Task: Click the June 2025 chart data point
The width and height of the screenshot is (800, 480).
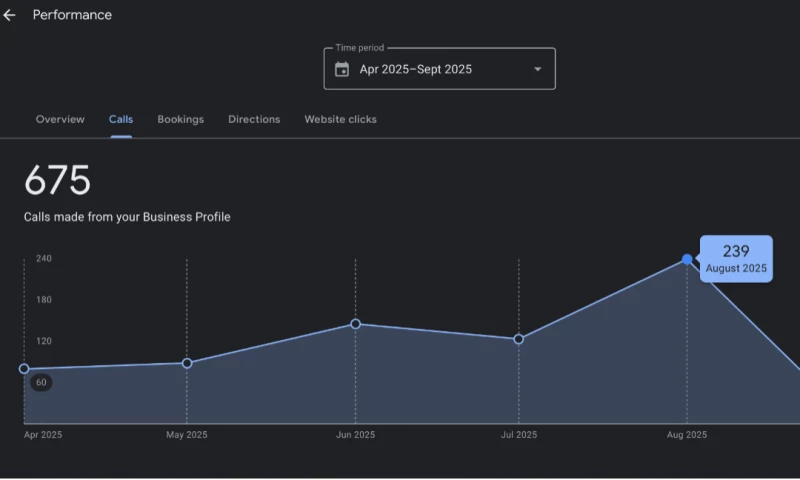Action: pos(355,324)
